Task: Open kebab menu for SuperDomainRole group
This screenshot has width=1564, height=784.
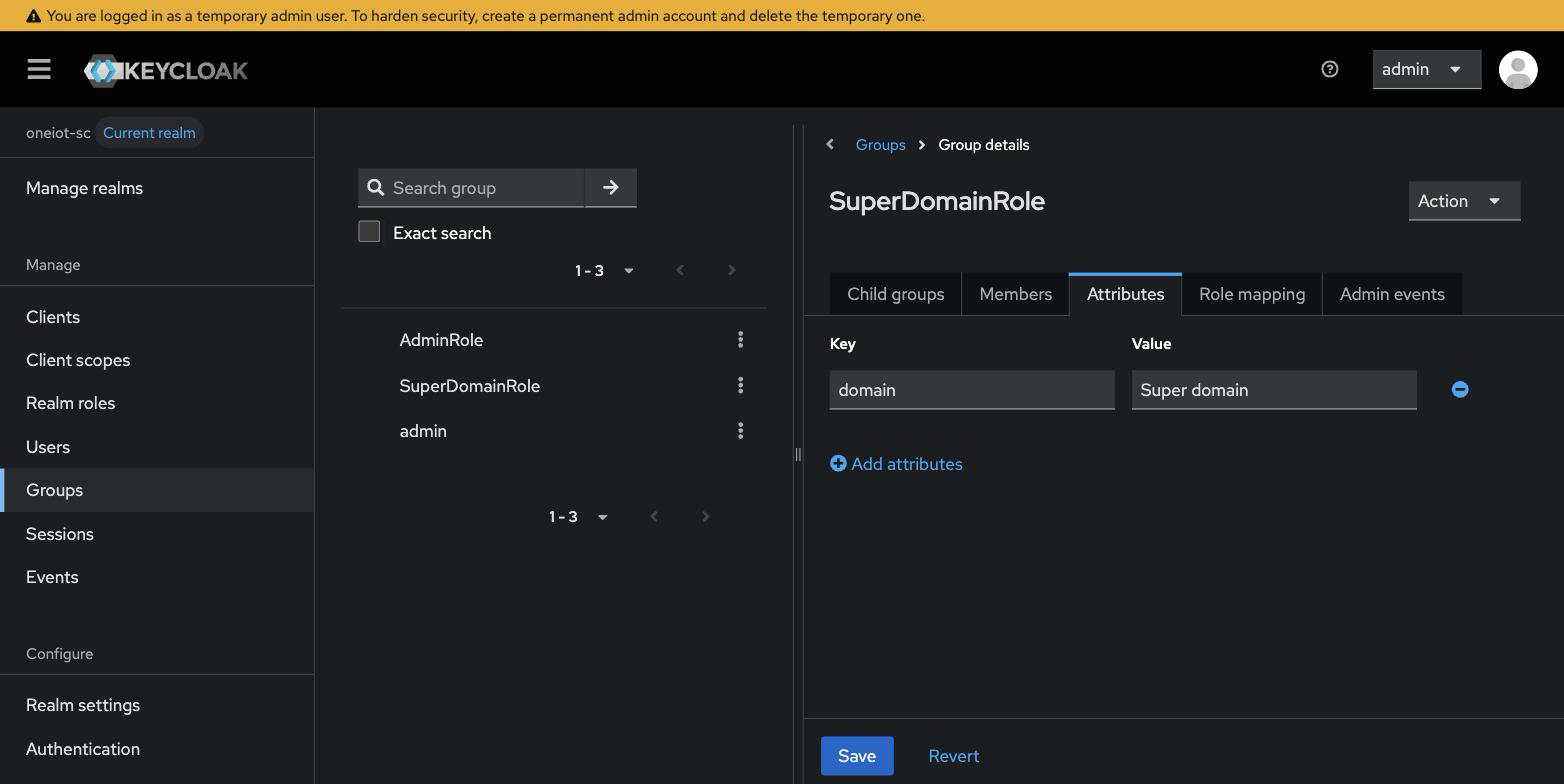Action: click(x=740, y=386)
